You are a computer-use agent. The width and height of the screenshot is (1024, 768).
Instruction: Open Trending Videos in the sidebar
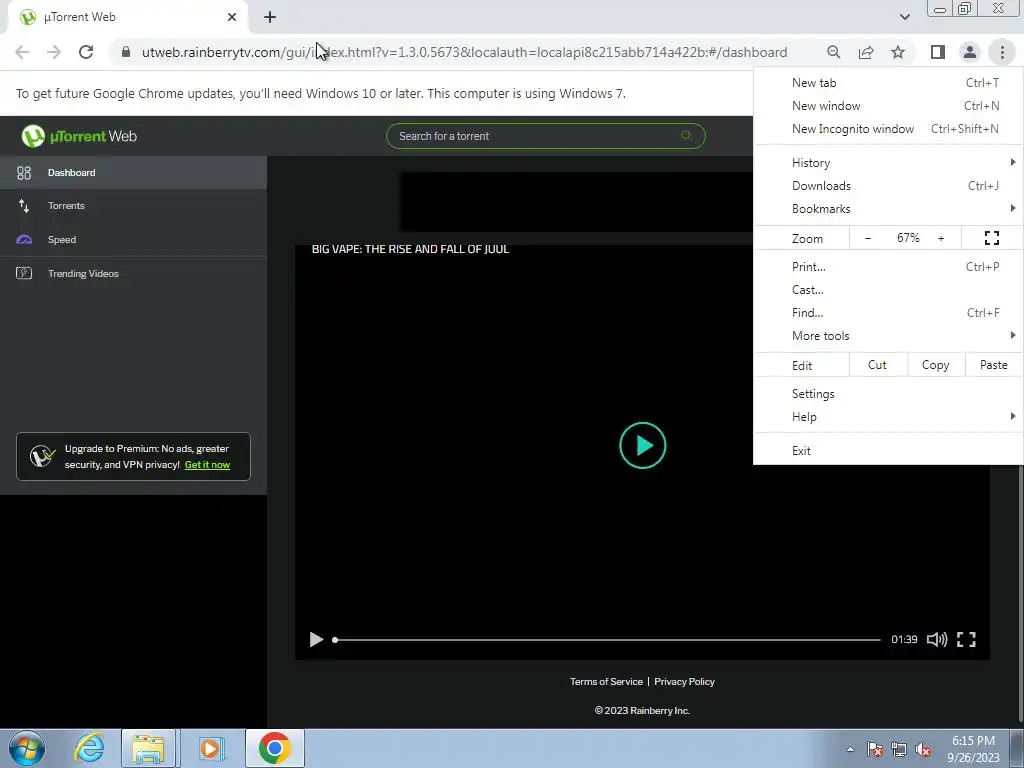point(133,274)
